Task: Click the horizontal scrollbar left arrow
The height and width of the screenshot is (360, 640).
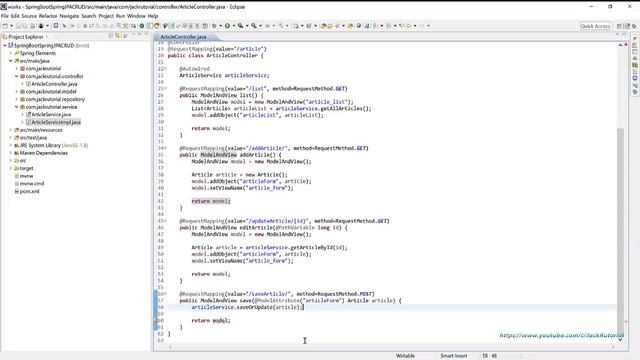Action: (171, 347)
